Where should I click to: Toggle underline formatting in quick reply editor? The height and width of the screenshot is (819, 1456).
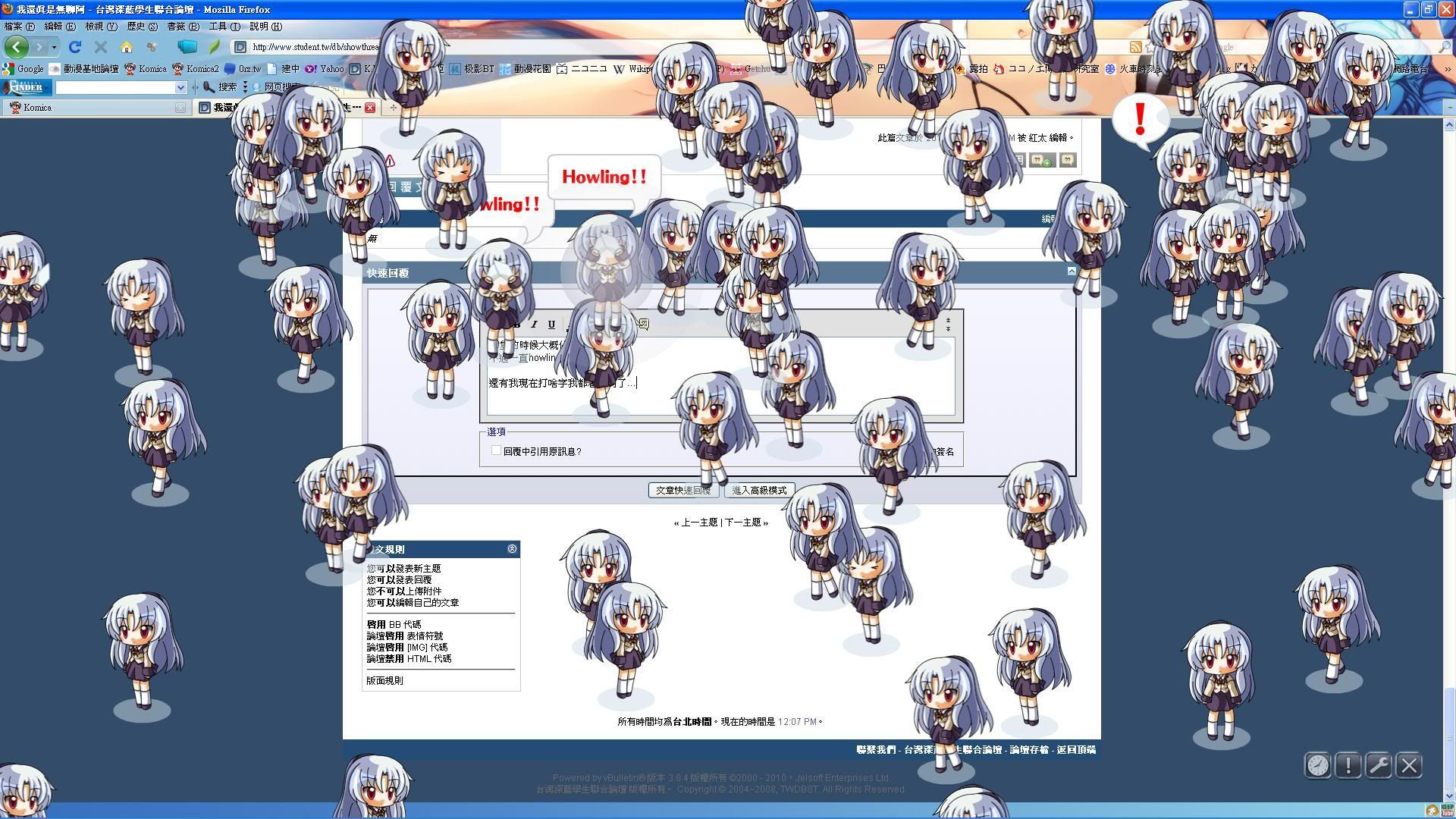tap(551, 325)
